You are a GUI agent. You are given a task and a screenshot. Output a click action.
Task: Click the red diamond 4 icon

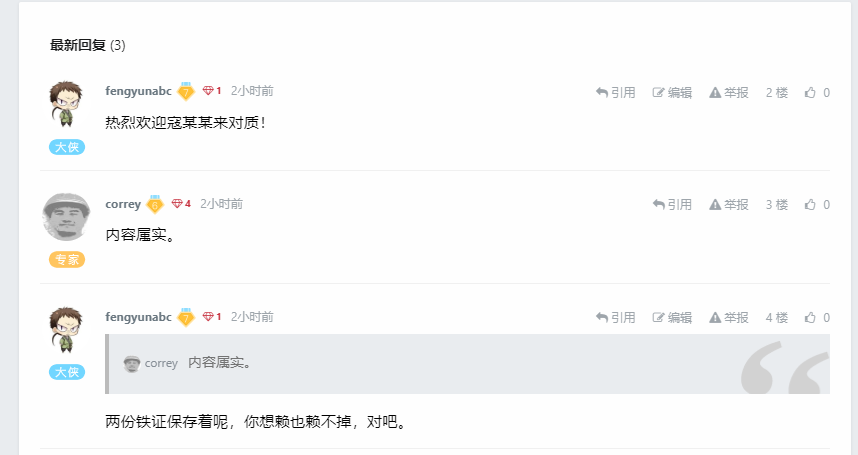[181, 203]
